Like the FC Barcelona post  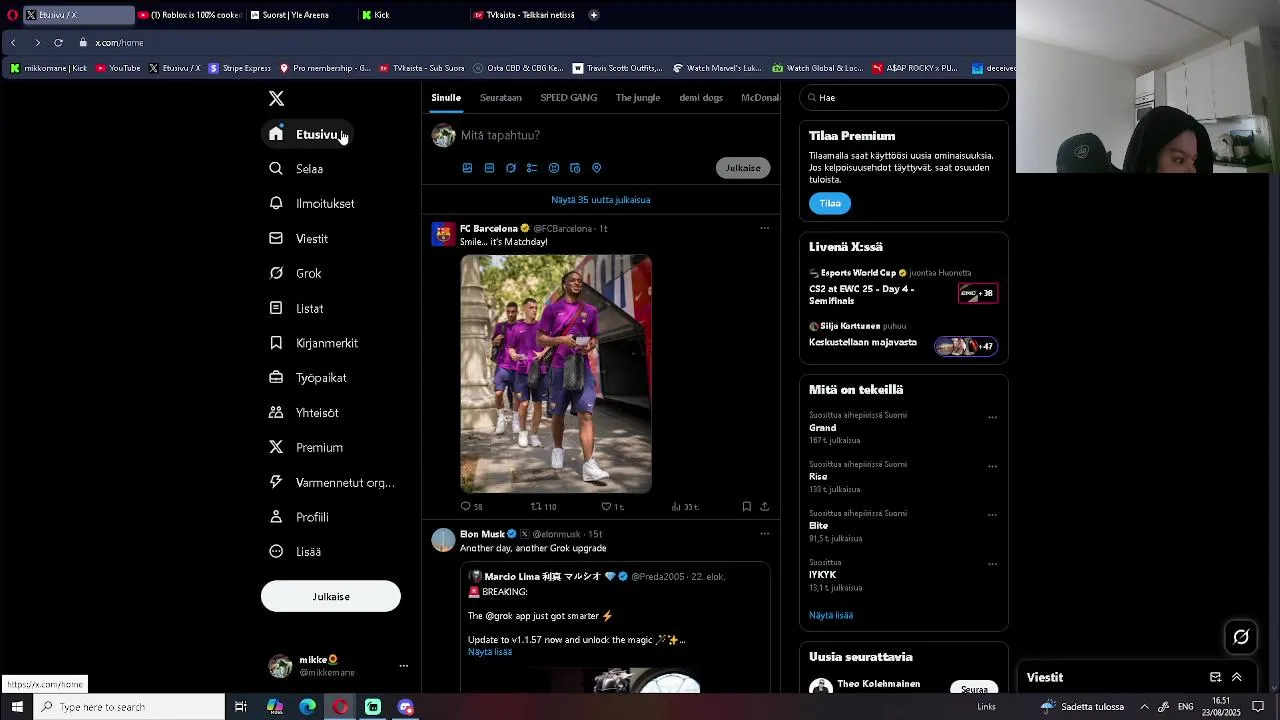(612, 507)
